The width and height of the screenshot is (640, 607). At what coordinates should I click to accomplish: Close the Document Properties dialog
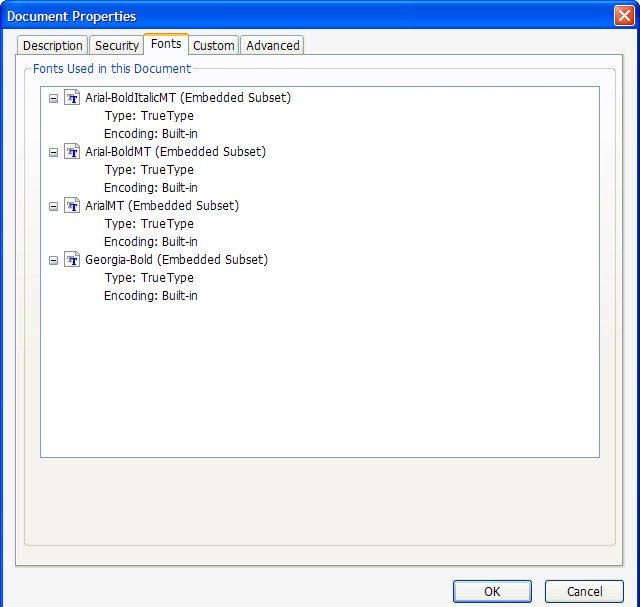[x=624, y=16]
